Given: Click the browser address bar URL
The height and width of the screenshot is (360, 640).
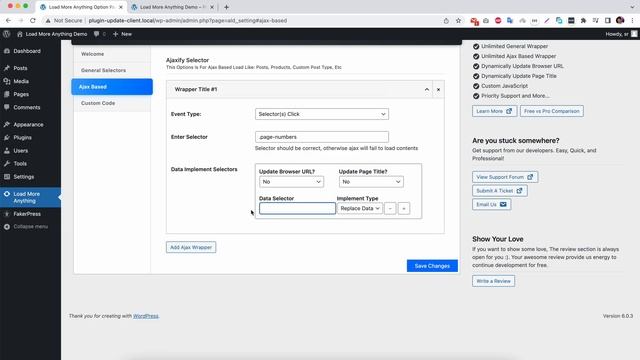Looking at the screenshot, I should [x=188, y=20].
